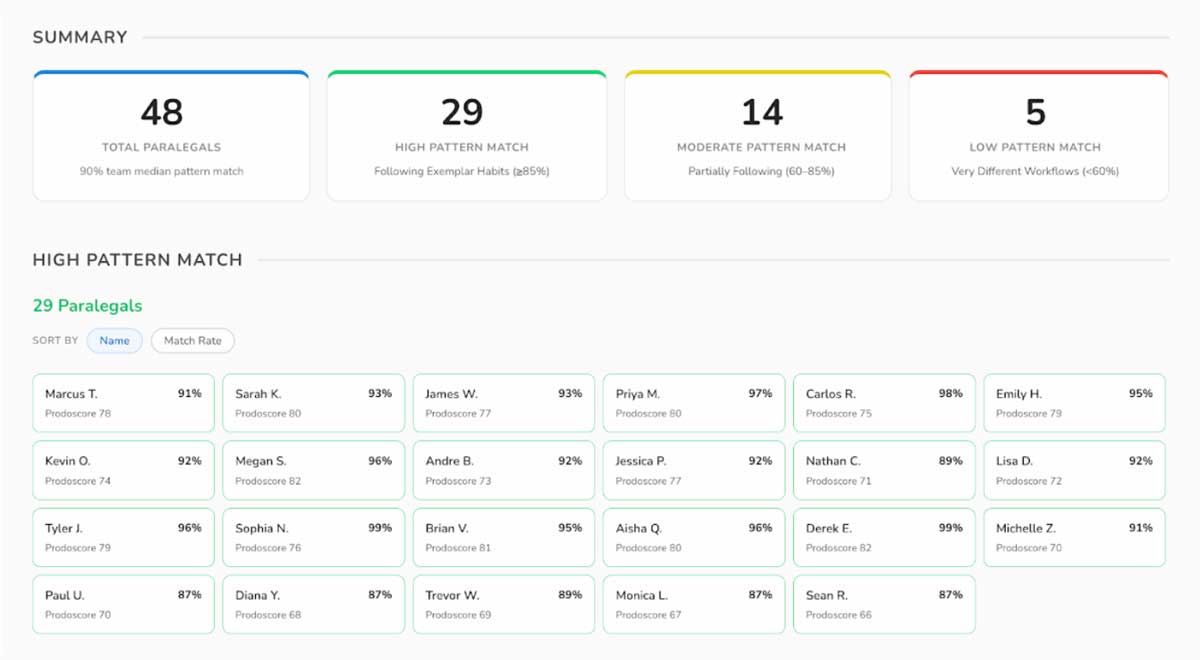Select the Moderate Pattern Match card
The image size is (1200, 660).
[757, 136]
